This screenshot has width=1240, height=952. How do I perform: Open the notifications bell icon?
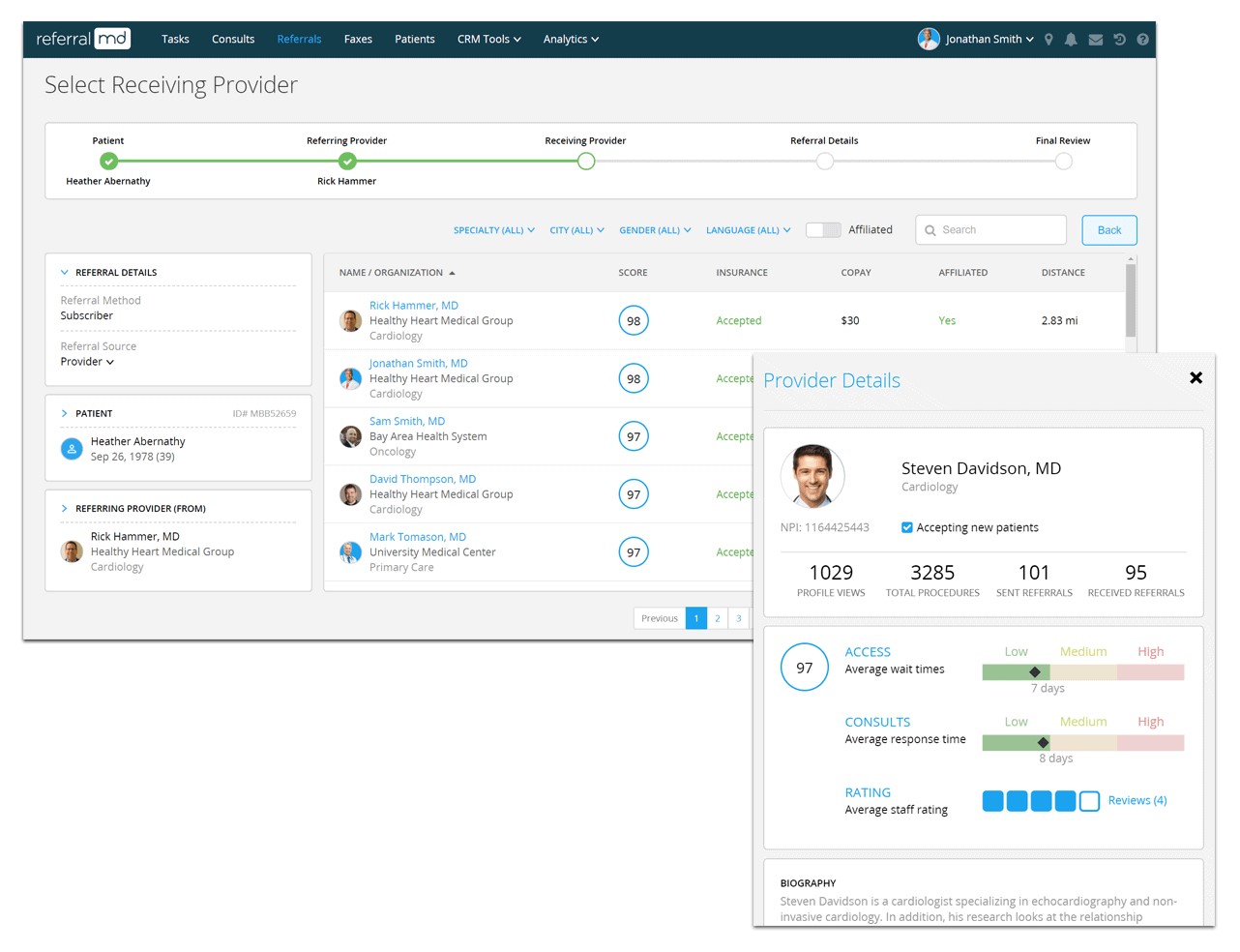point(1071,40)
